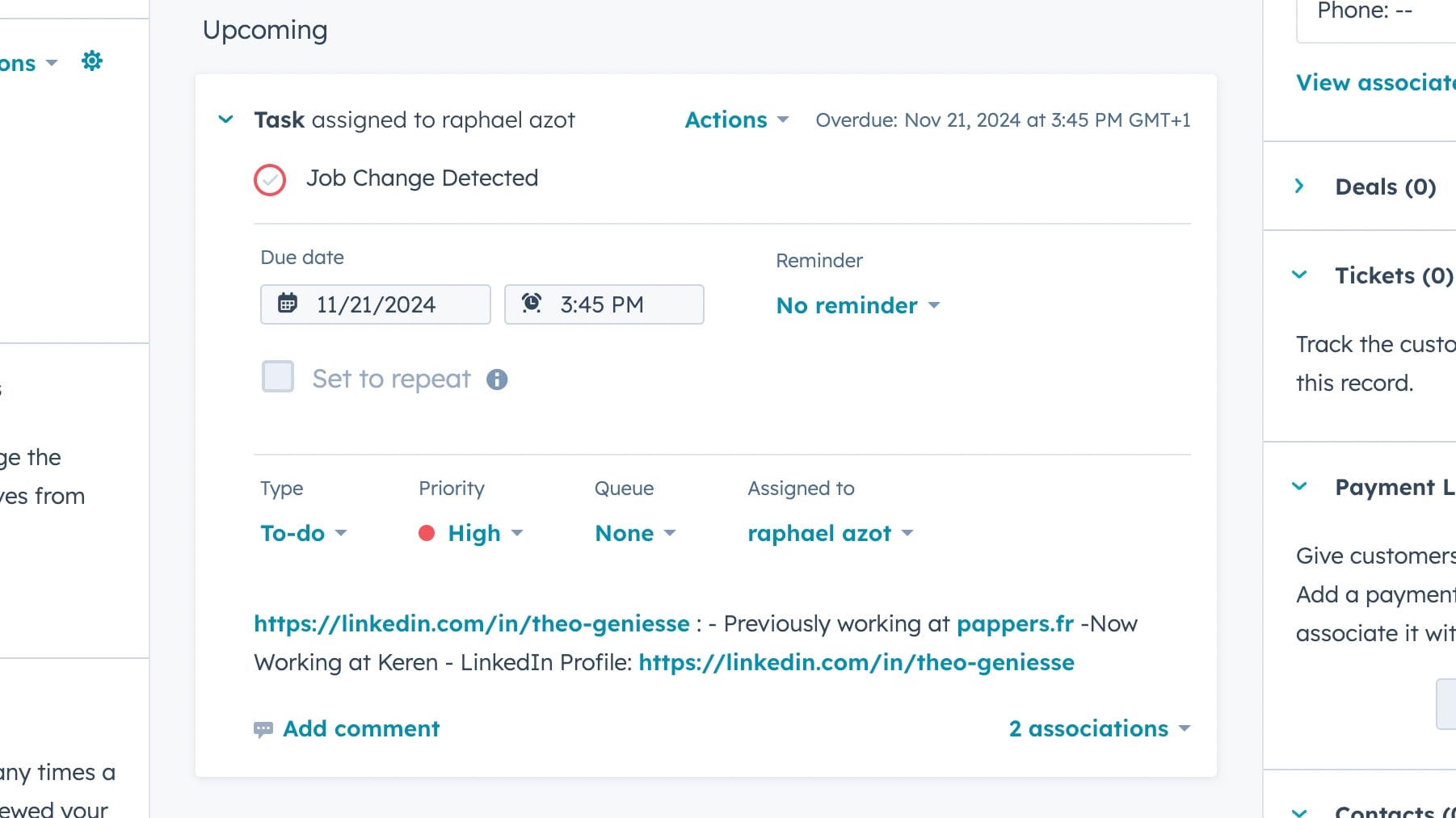1456x818 pixels.
Task: Collapse the Tickets section
Action: tap(1299, 275)
